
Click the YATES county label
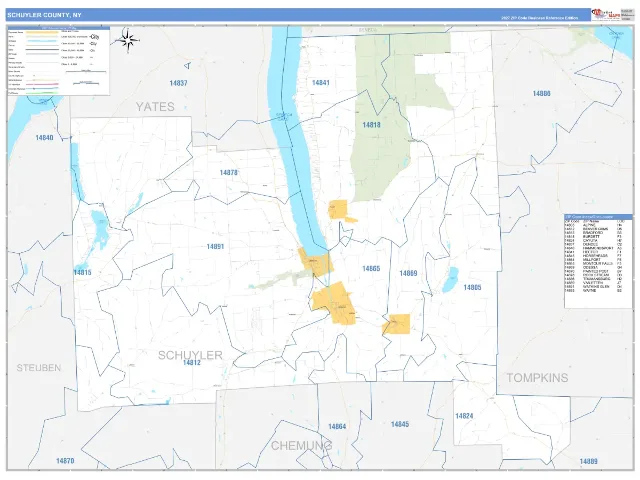155,107
